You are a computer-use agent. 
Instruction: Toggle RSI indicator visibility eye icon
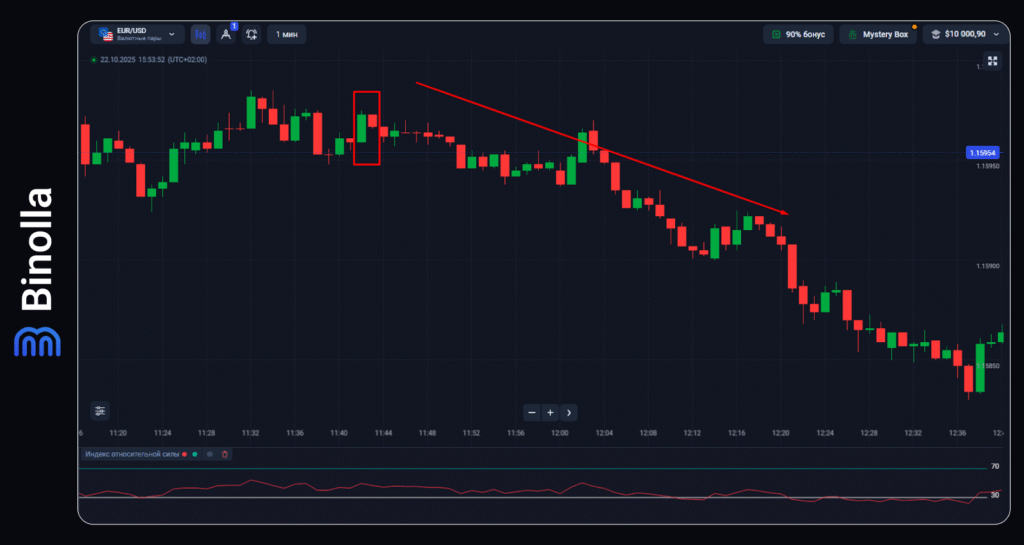click(x=209, y=454)
